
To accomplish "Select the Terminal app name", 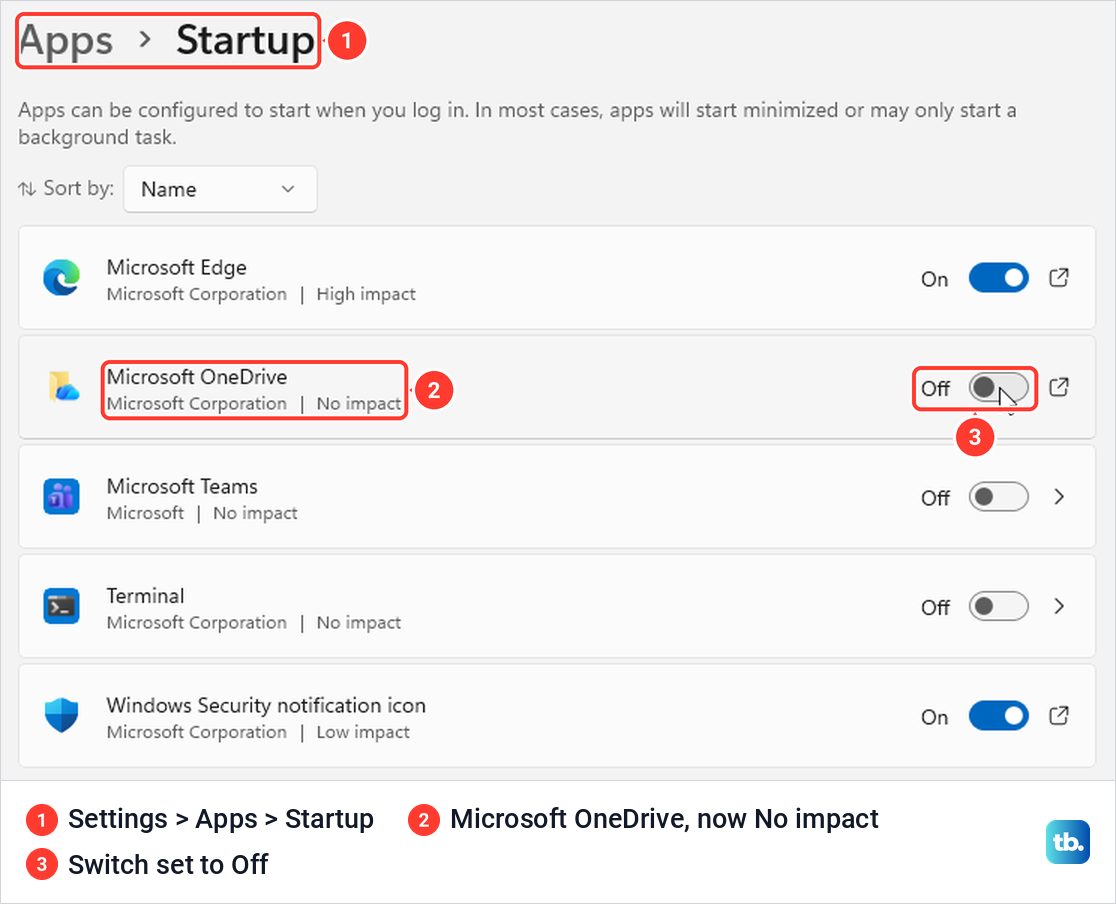I will (145, 596).
